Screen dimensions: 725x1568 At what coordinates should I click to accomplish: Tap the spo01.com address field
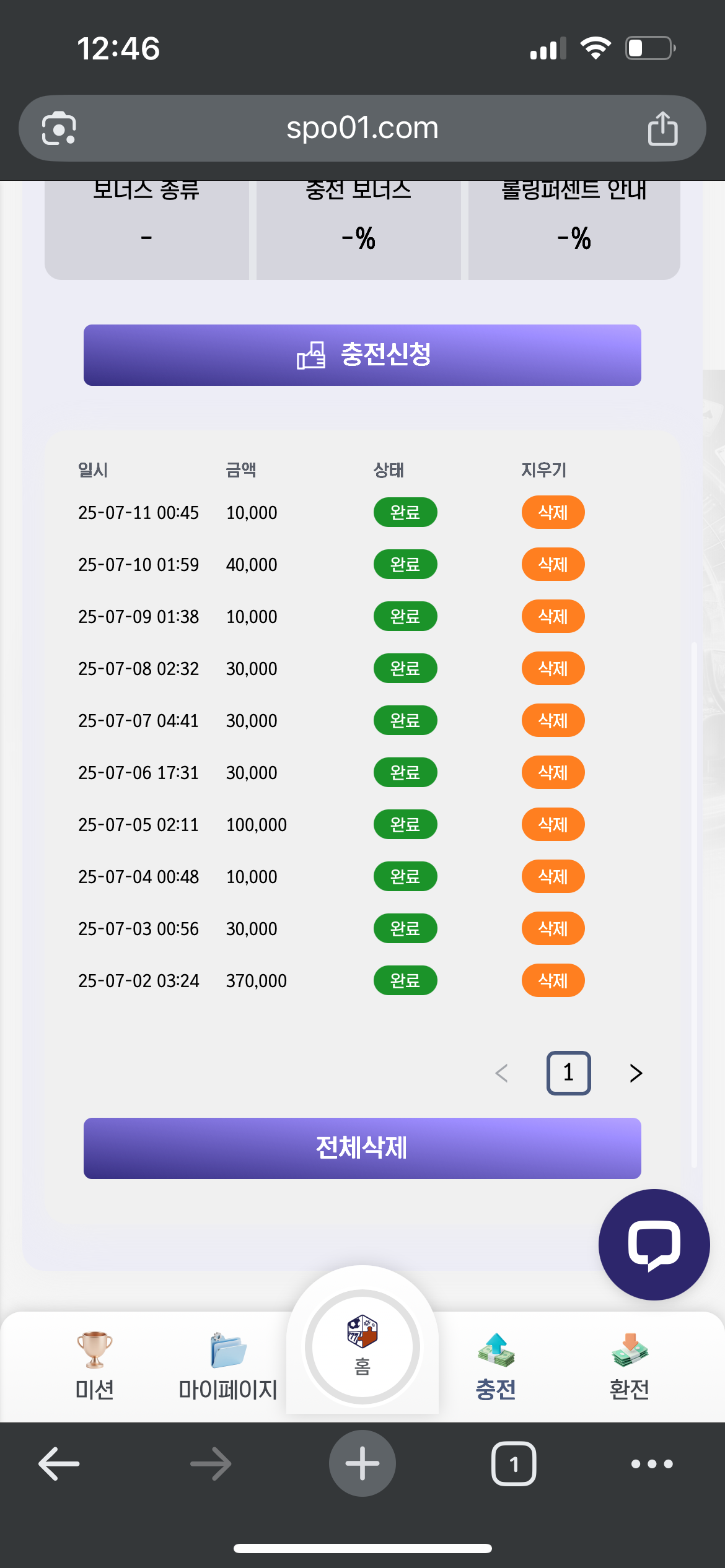point(362,128)
